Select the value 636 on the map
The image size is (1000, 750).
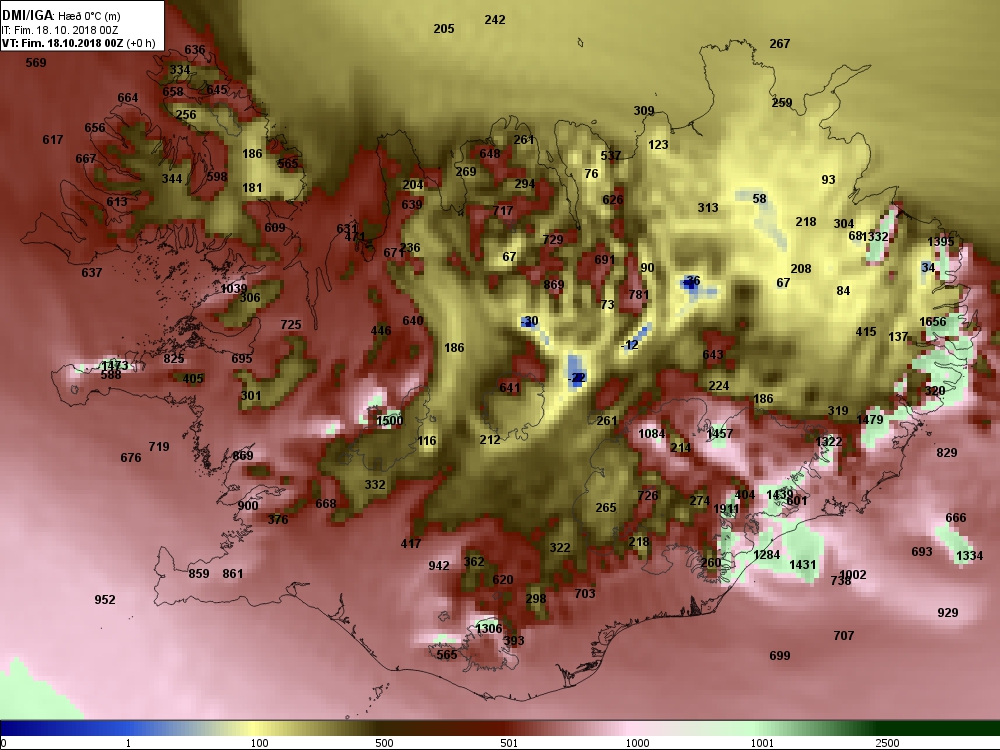coord(195,50)
